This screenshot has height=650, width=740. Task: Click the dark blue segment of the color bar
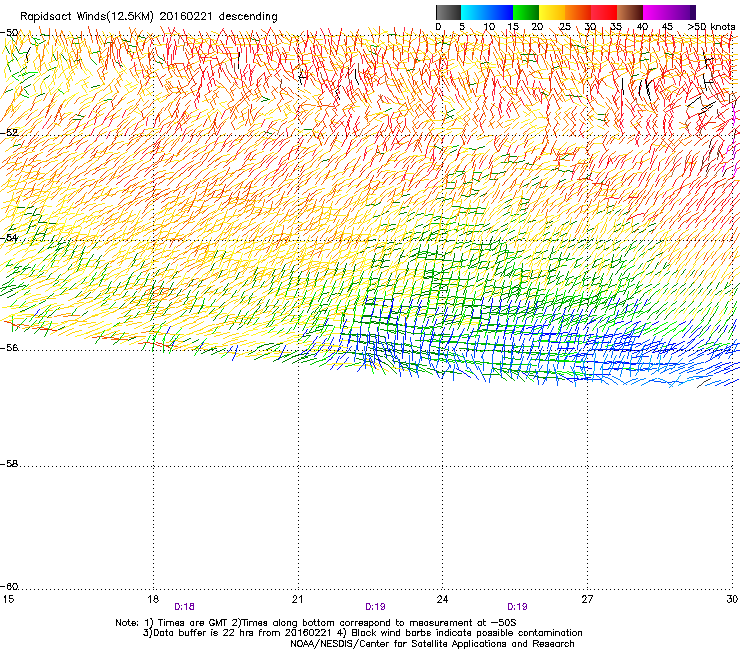coord(500,12)
